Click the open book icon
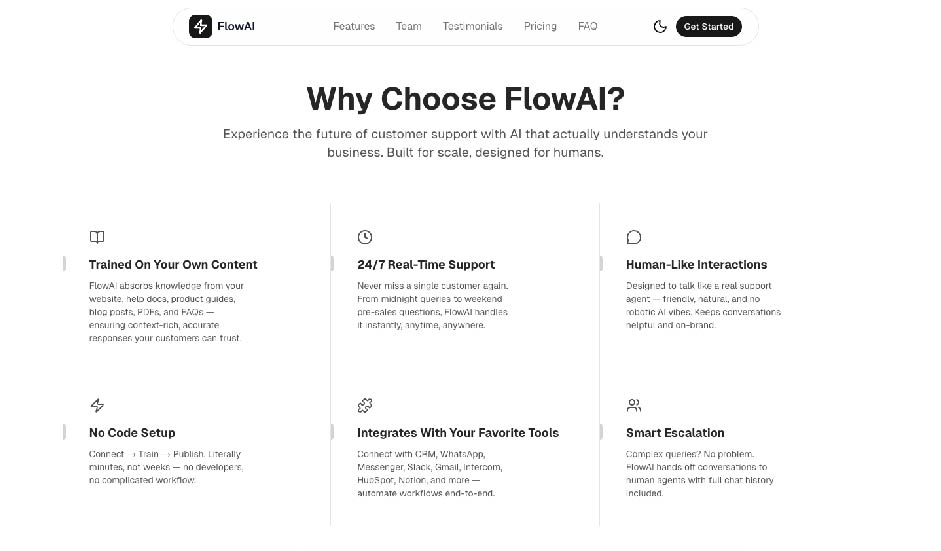This screenshot has height=551, width=941. coord(97,238)
